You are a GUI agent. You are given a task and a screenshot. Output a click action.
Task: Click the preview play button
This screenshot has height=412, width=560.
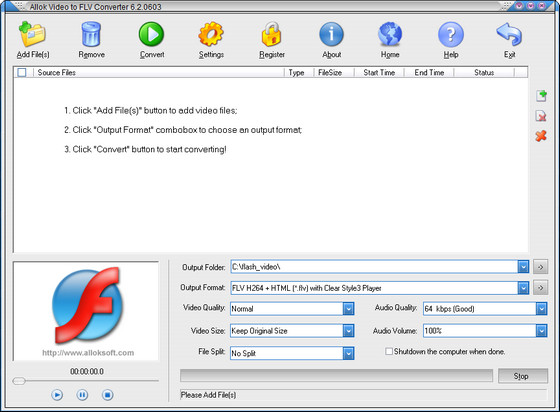click(57, 395)
